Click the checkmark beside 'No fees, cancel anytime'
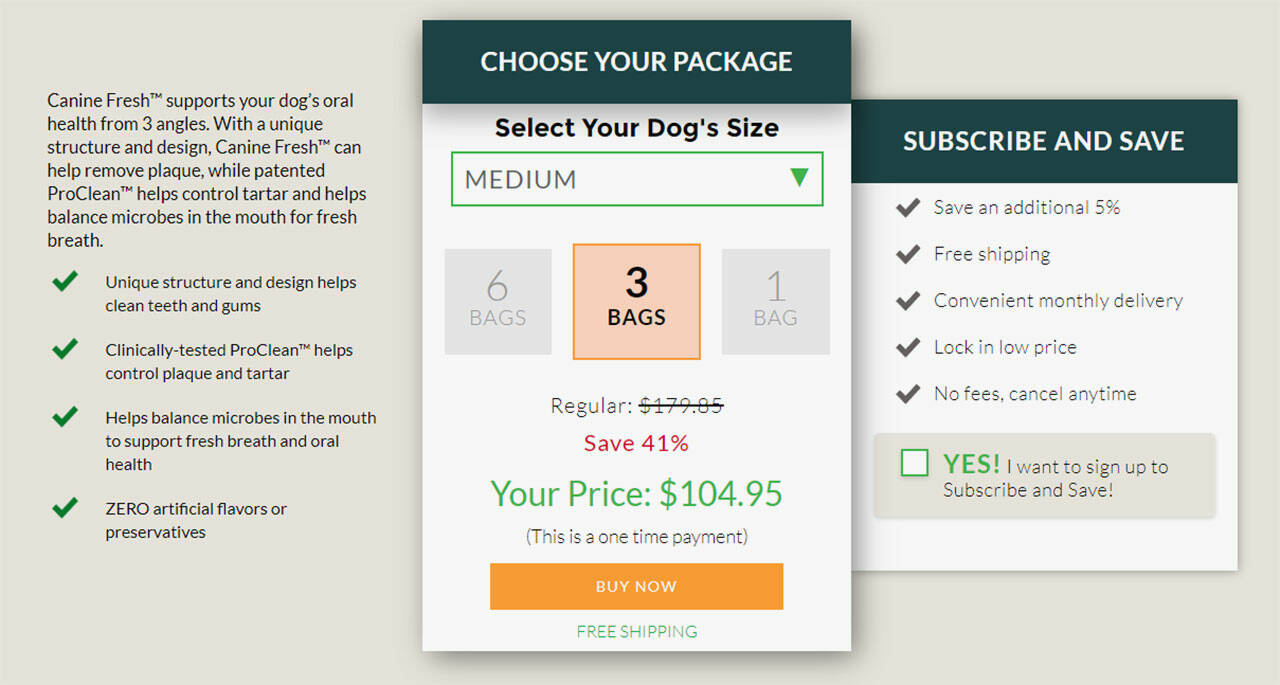1280x685 pixels. tap(908, 394)
